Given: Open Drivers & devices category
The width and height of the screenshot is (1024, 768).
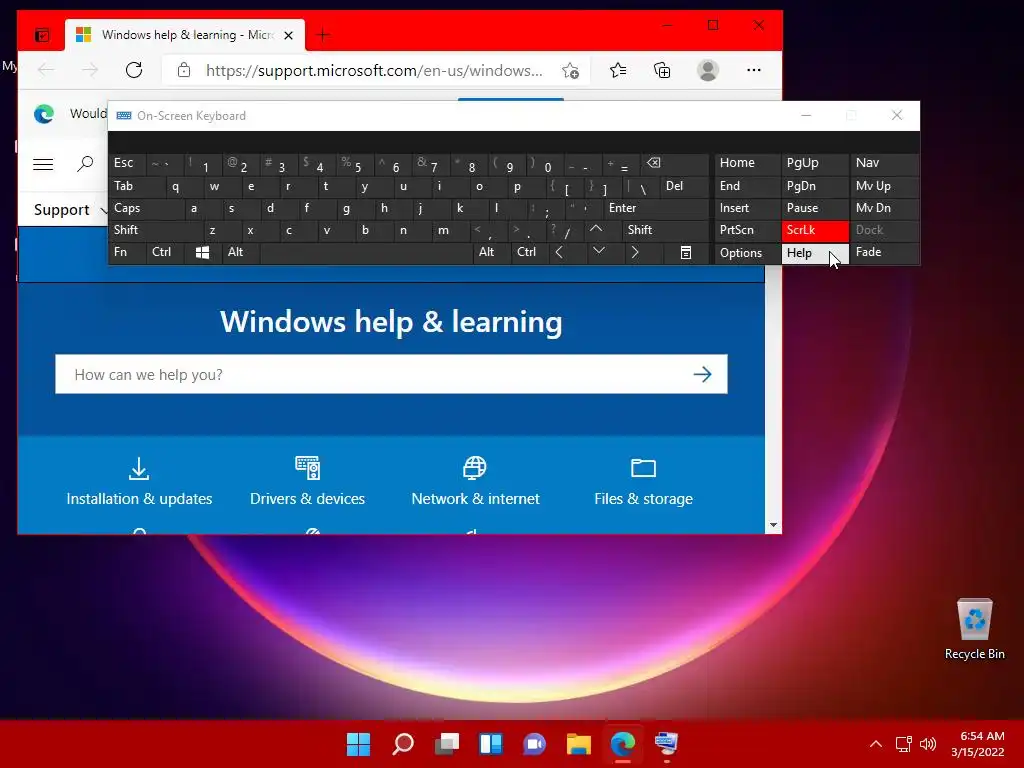Looking at the screenshot, I should pyautogui.click(x=307, y=483).
